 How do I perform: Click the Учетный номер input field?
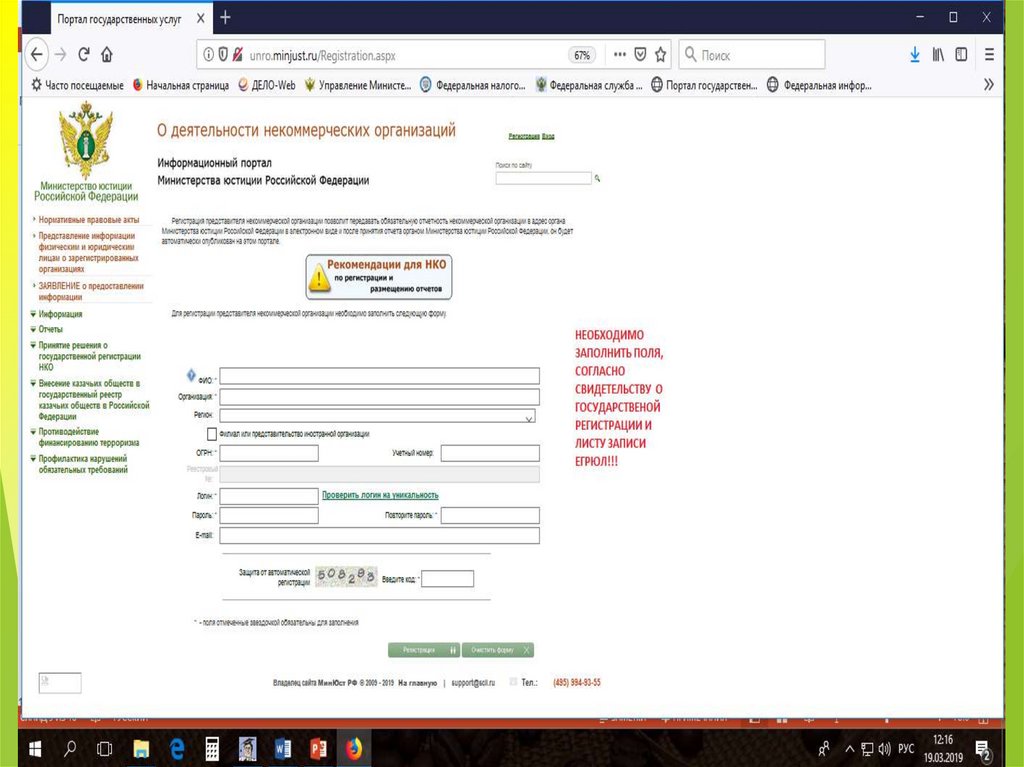pos(490,453)
